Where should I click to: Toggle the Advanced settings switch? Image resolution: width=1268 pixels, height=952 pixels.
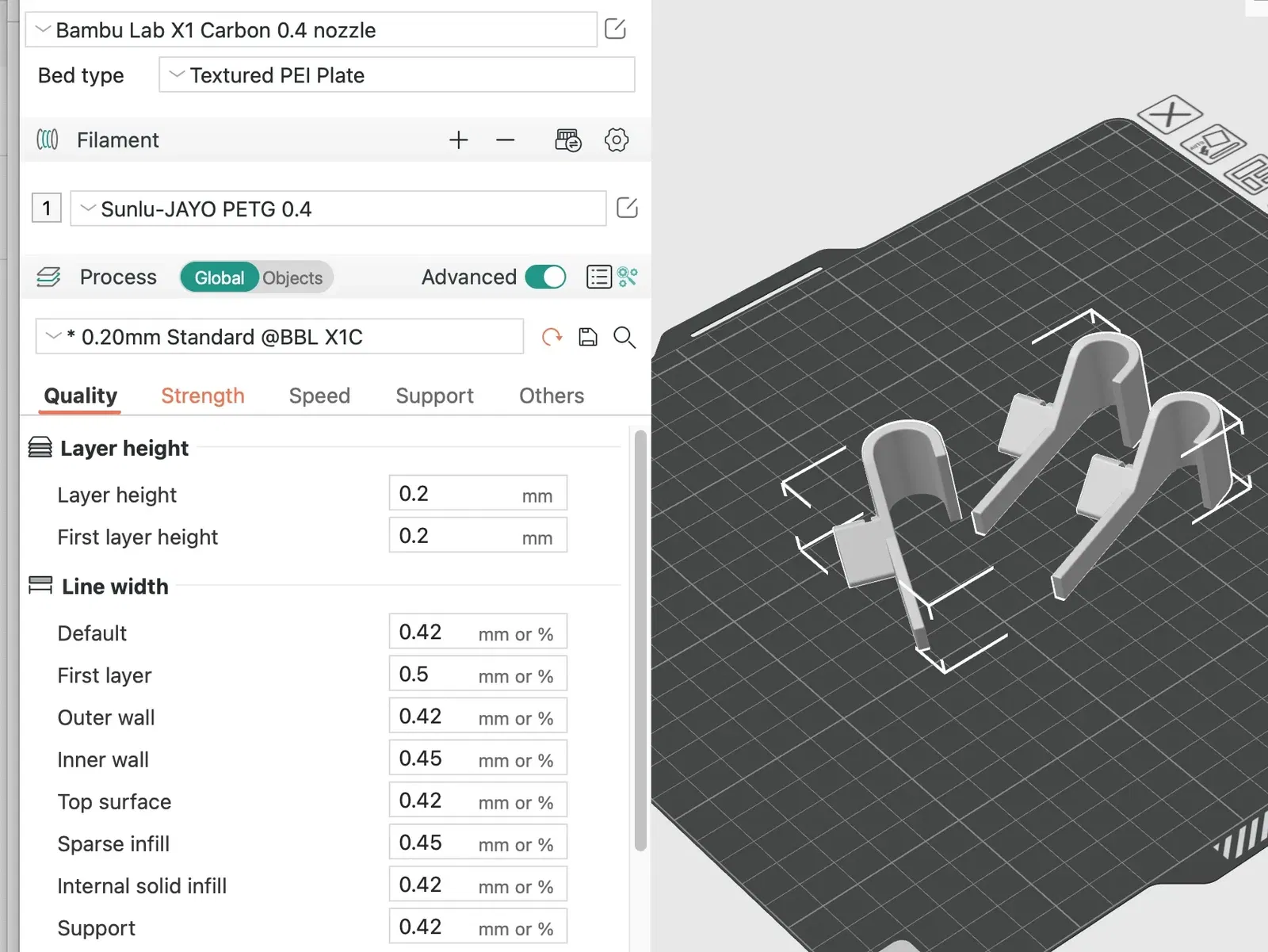click(545, 277)
